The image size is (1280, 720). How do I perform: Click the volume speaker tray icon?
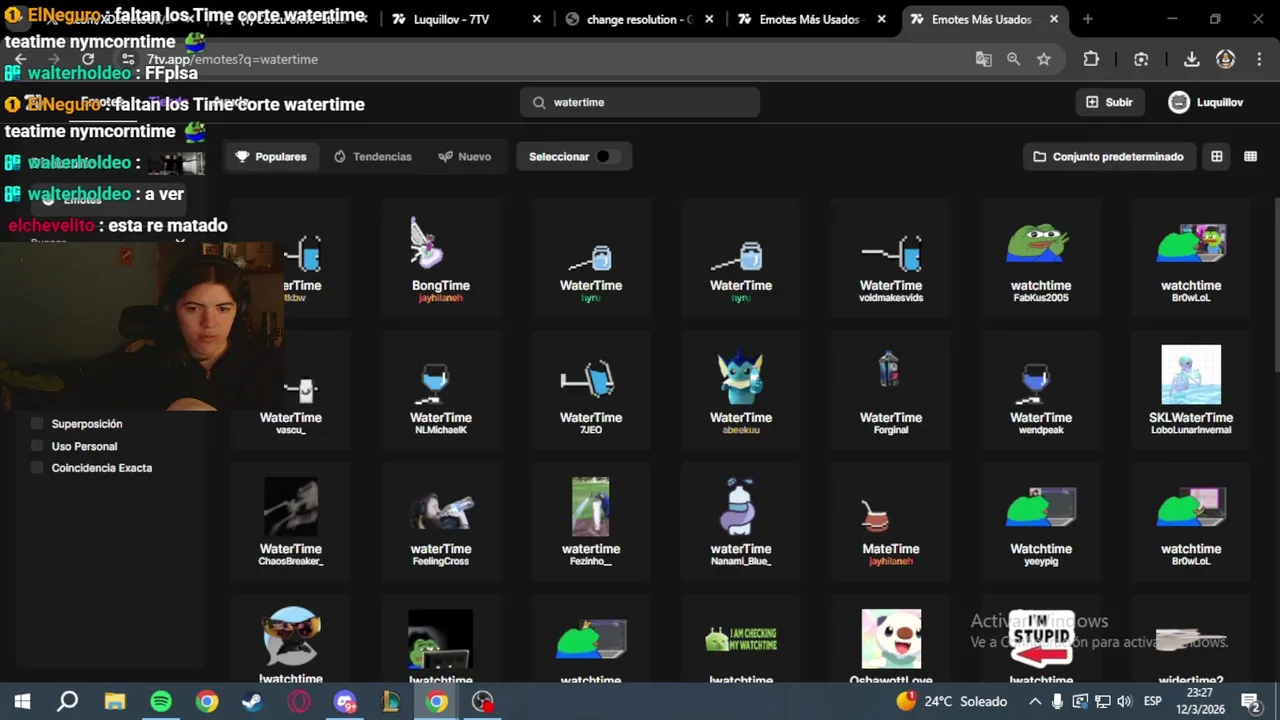pyautogui.click(x=1125, y=701)
